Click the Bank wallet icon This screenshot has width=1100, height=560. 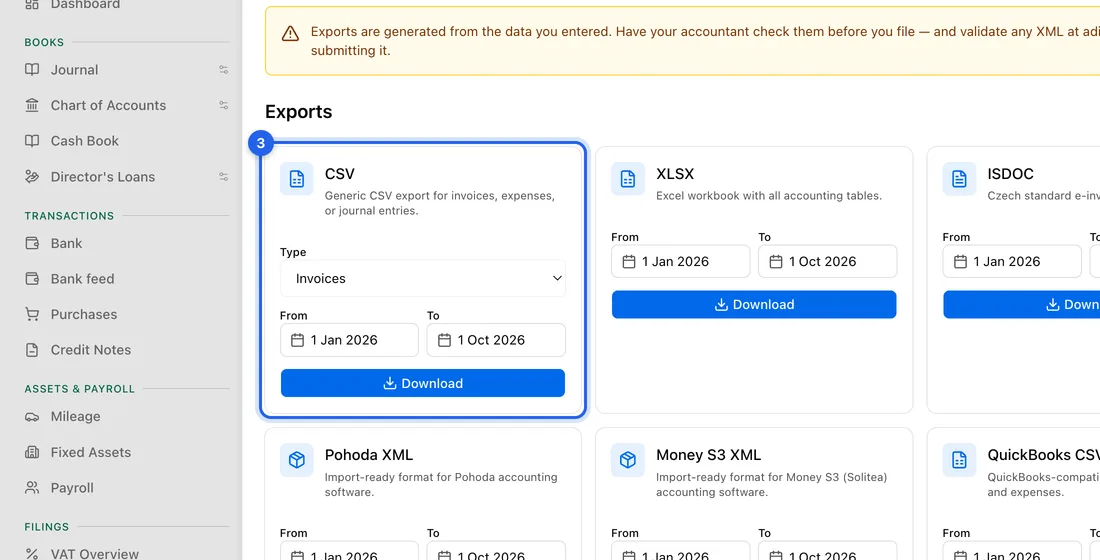tap(32, 244)
